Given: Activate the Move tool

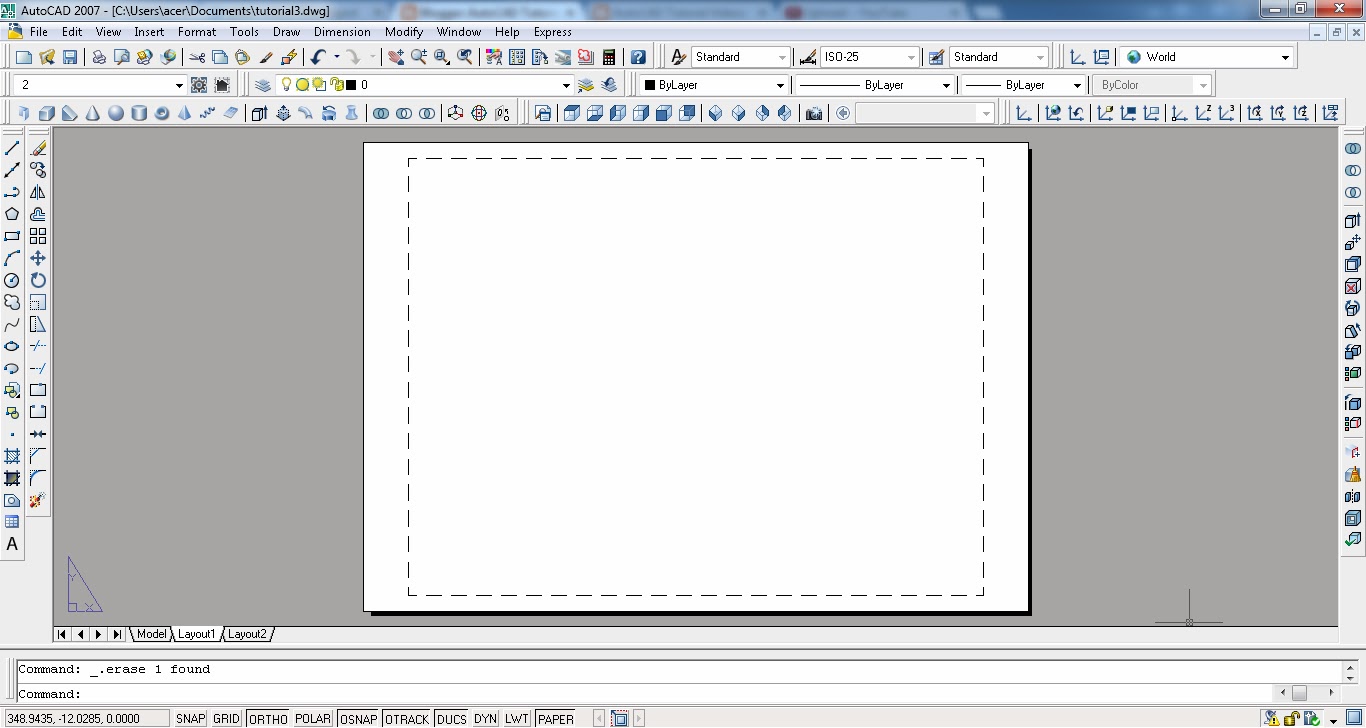Looking at the screenshot, I should 38,257.
